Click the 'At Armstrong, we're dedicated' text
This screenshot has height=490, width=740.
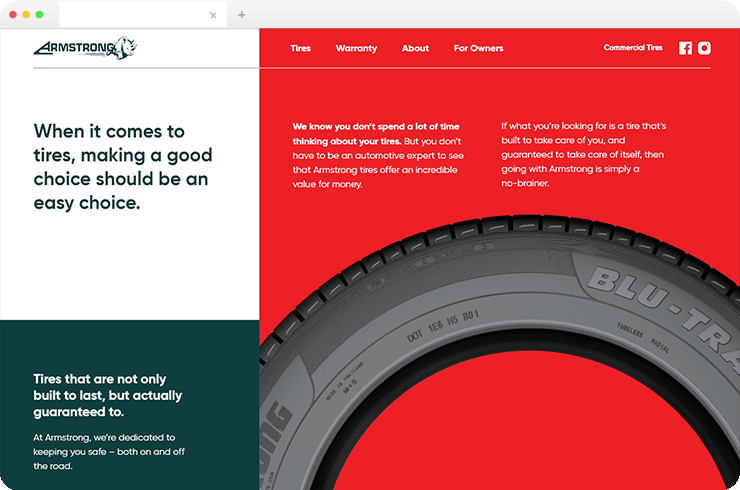(x=104, y=451)
